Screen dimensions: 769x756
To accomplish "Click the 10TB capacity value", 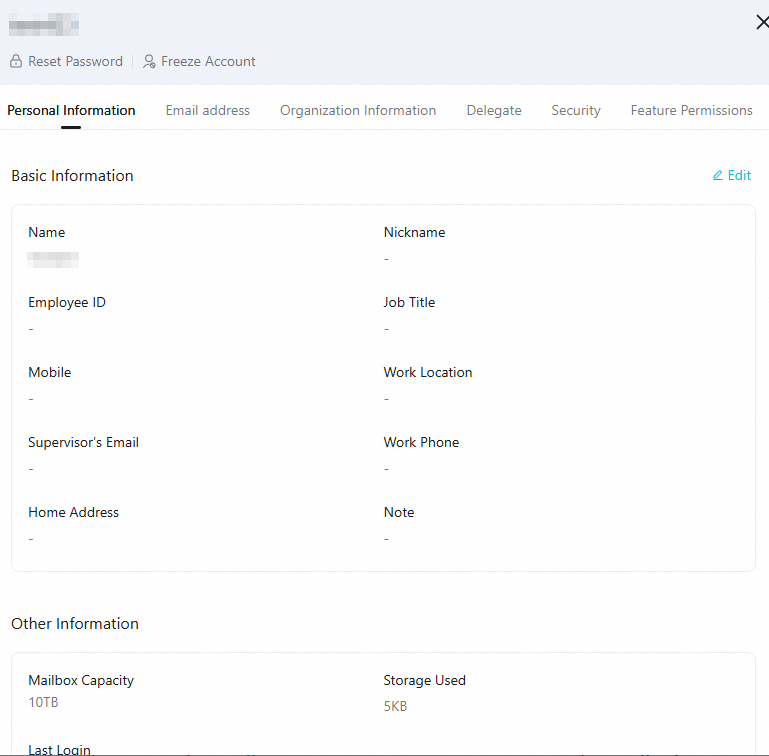I will (44, 703).
